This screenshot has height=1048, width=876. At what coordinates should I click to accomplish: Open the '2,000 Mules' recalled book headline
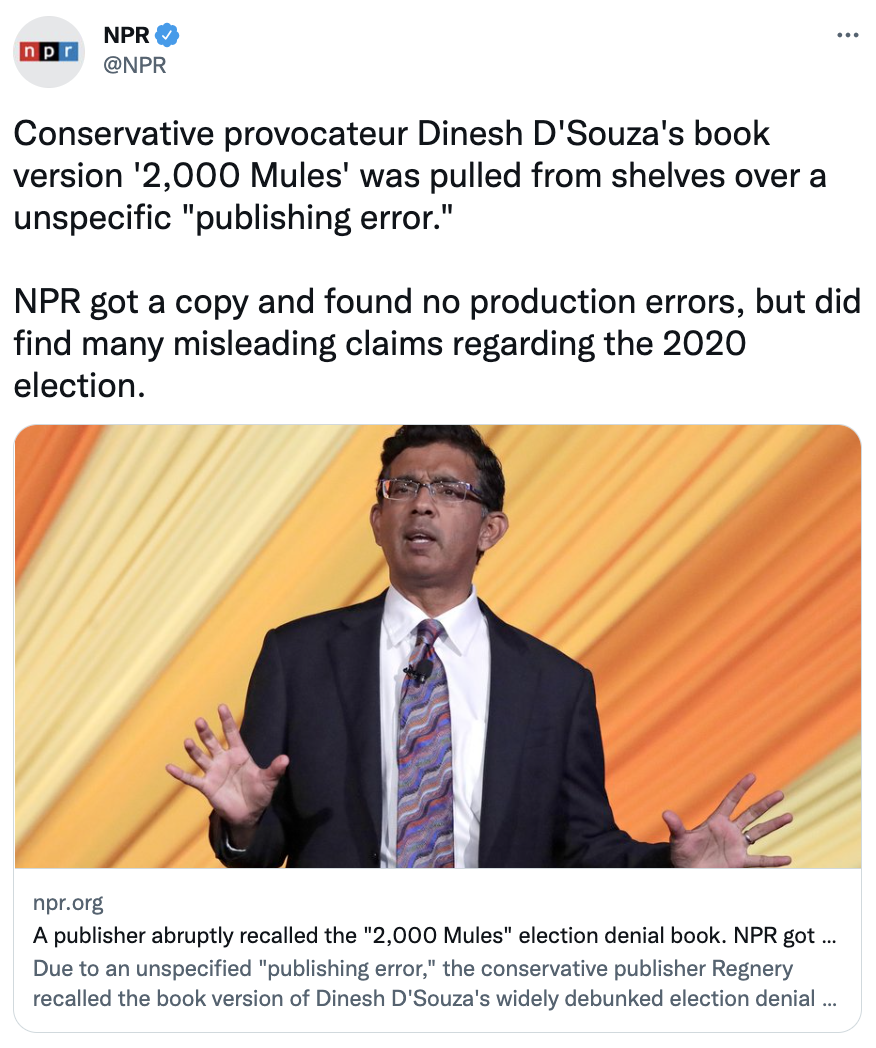point(434,936)
